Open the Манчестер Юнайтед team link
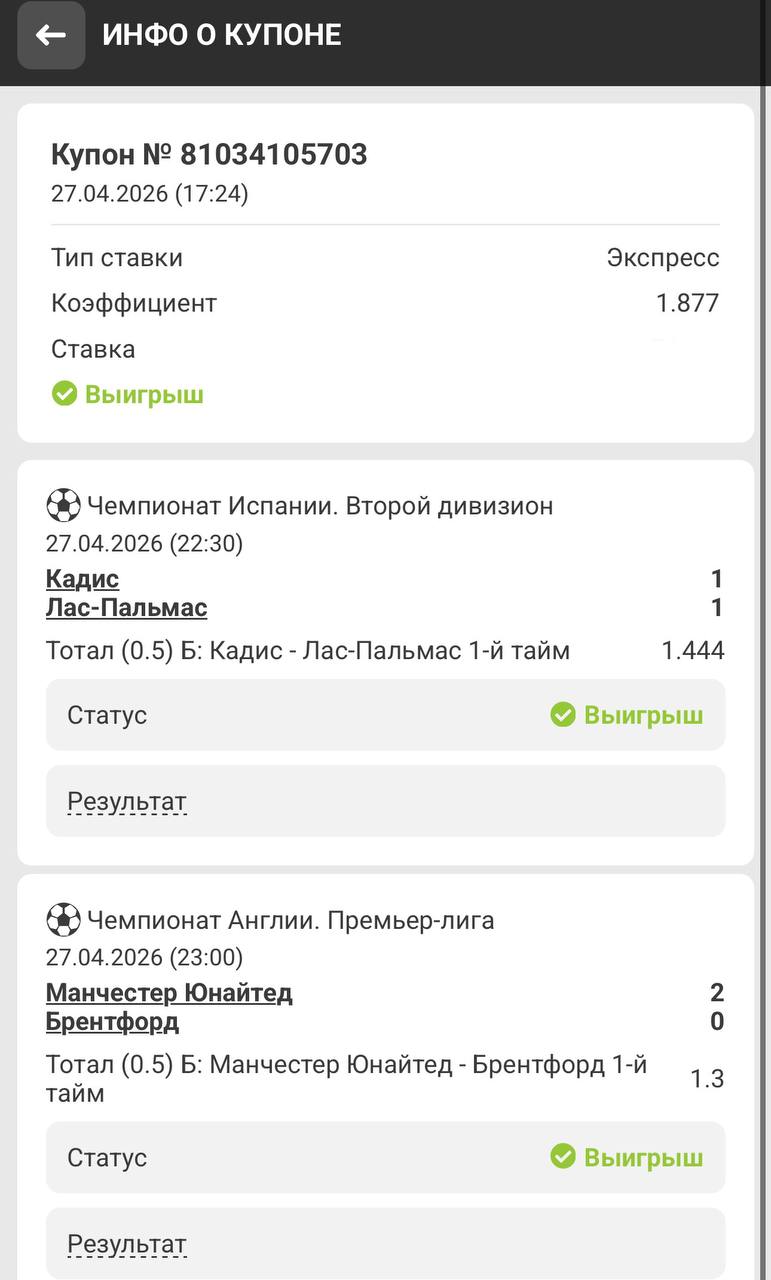This screenshot has width=771, height=1280. point(169,993)
